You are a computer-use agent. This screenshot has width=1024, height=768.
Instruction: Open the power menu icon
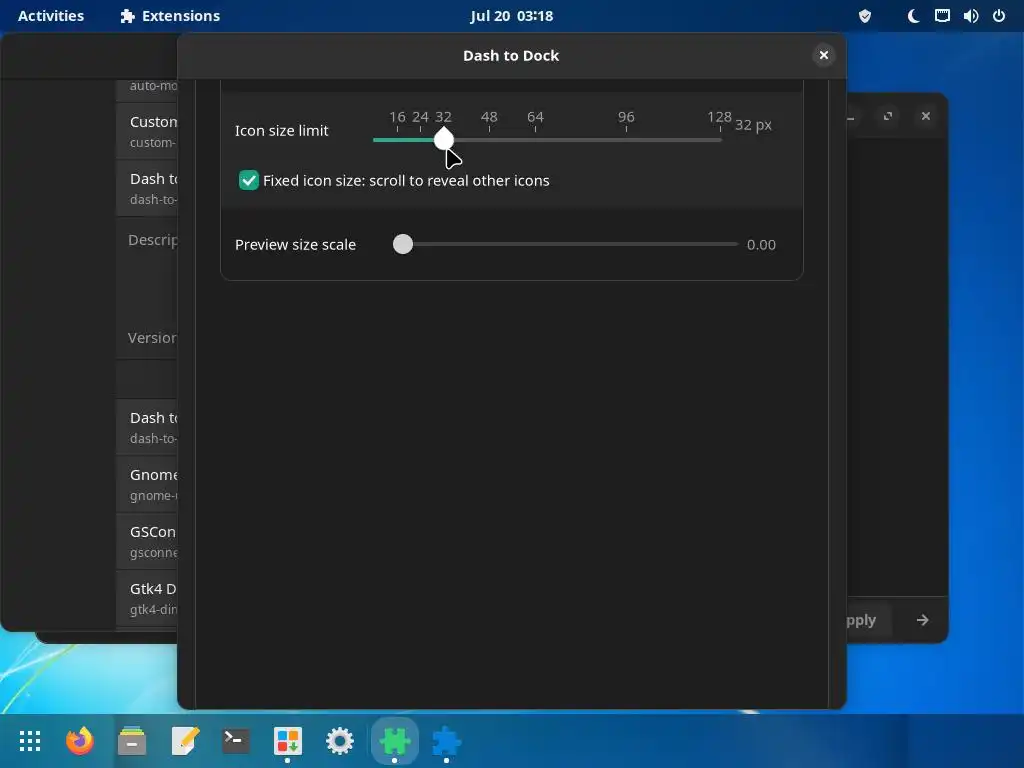pos(999,16)
